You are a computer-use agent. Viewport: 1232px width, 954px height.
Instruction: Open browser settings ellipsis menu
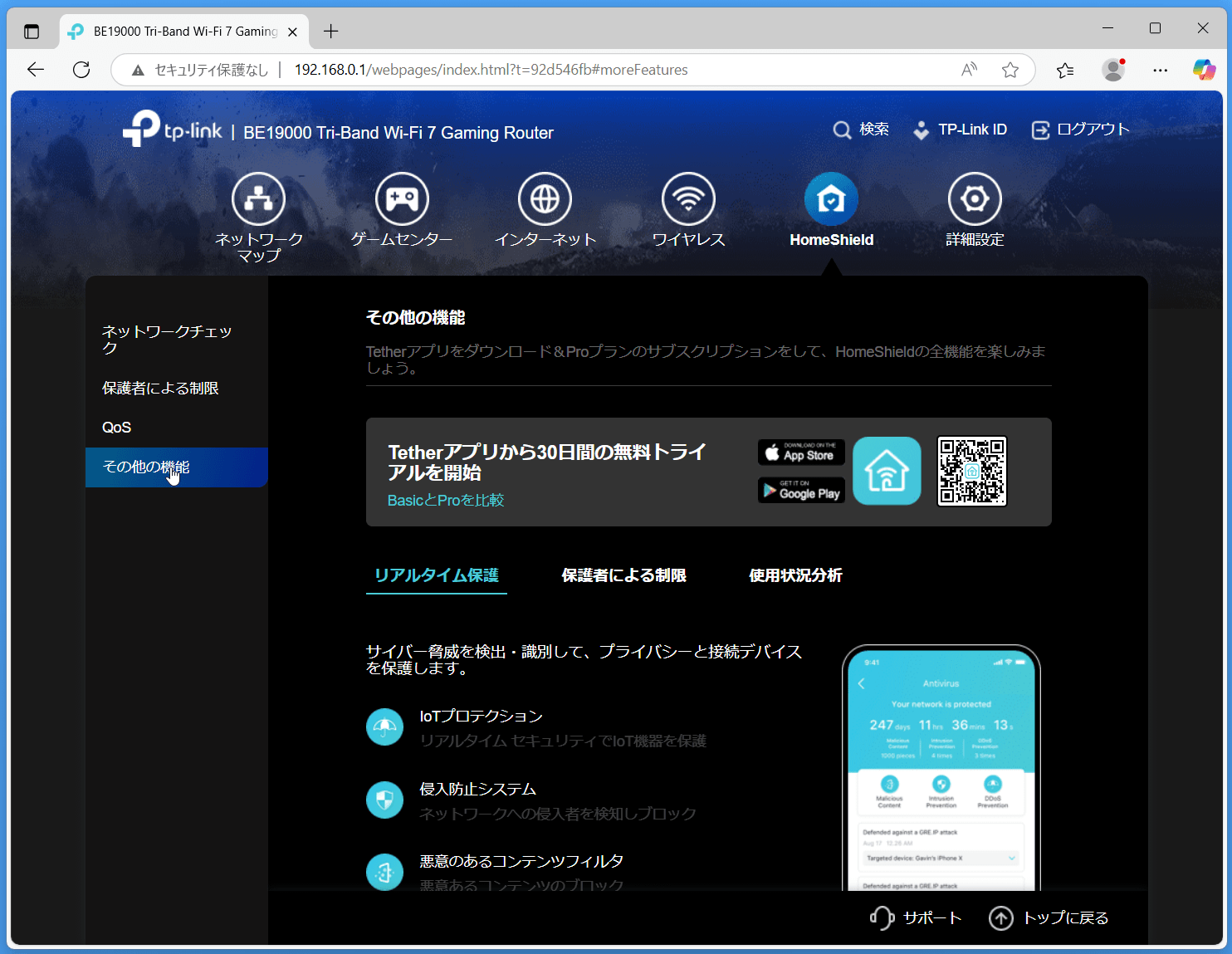(x=1161, y=70)
